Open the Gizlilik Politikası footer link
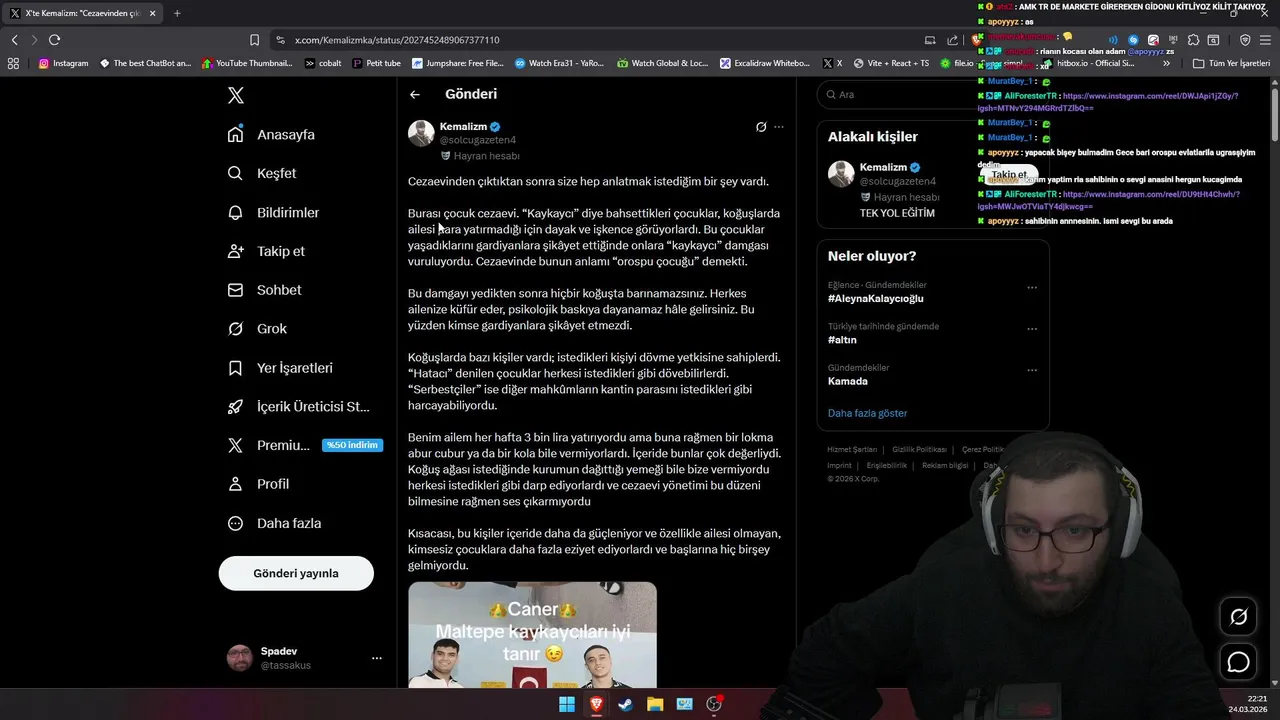Viewport: 1280px width, 720px height. click(919, 450)
